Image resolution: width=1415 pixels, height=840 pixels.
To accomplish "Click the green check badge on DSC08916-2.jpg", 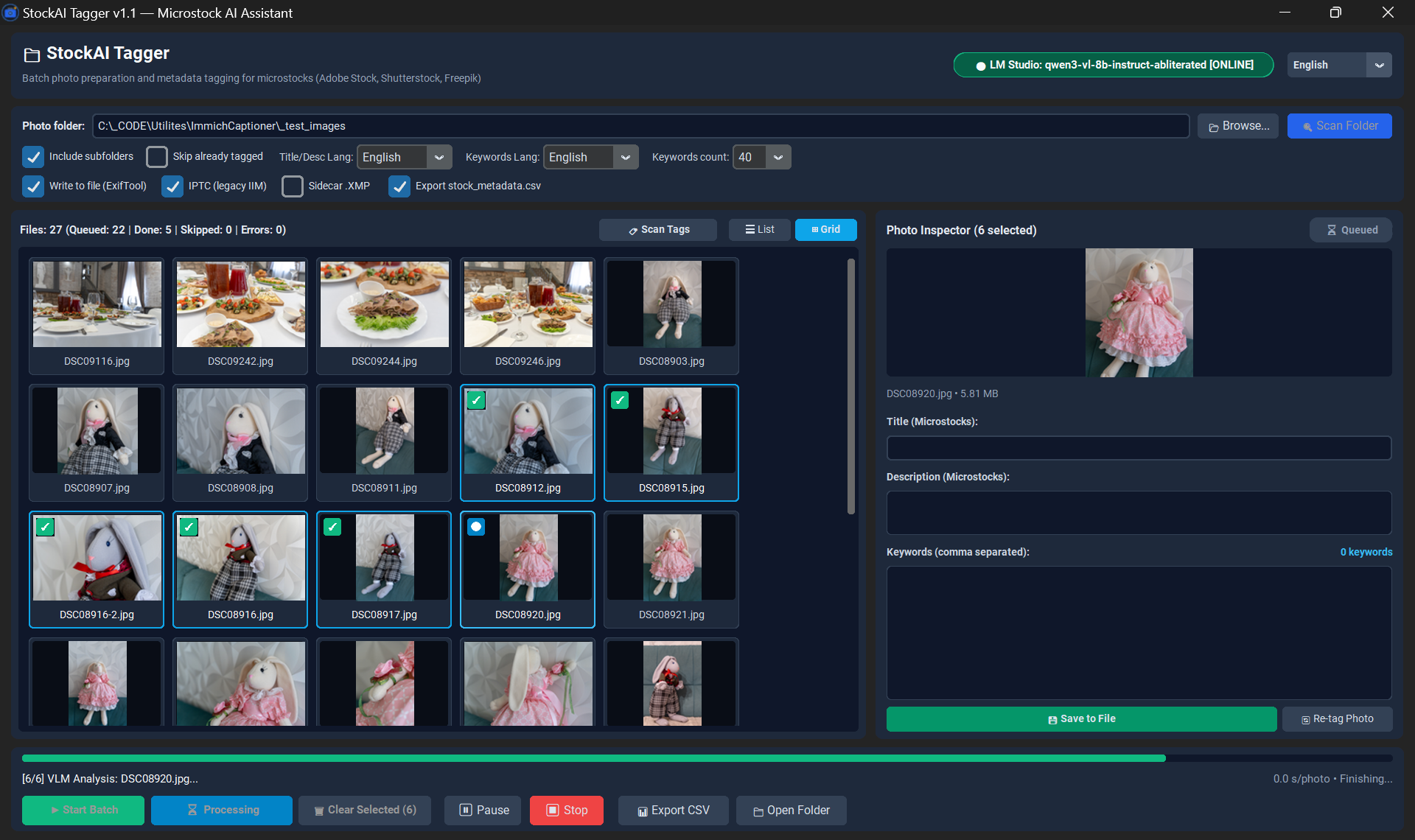I will pyautogui.click(x=45, y=527).
